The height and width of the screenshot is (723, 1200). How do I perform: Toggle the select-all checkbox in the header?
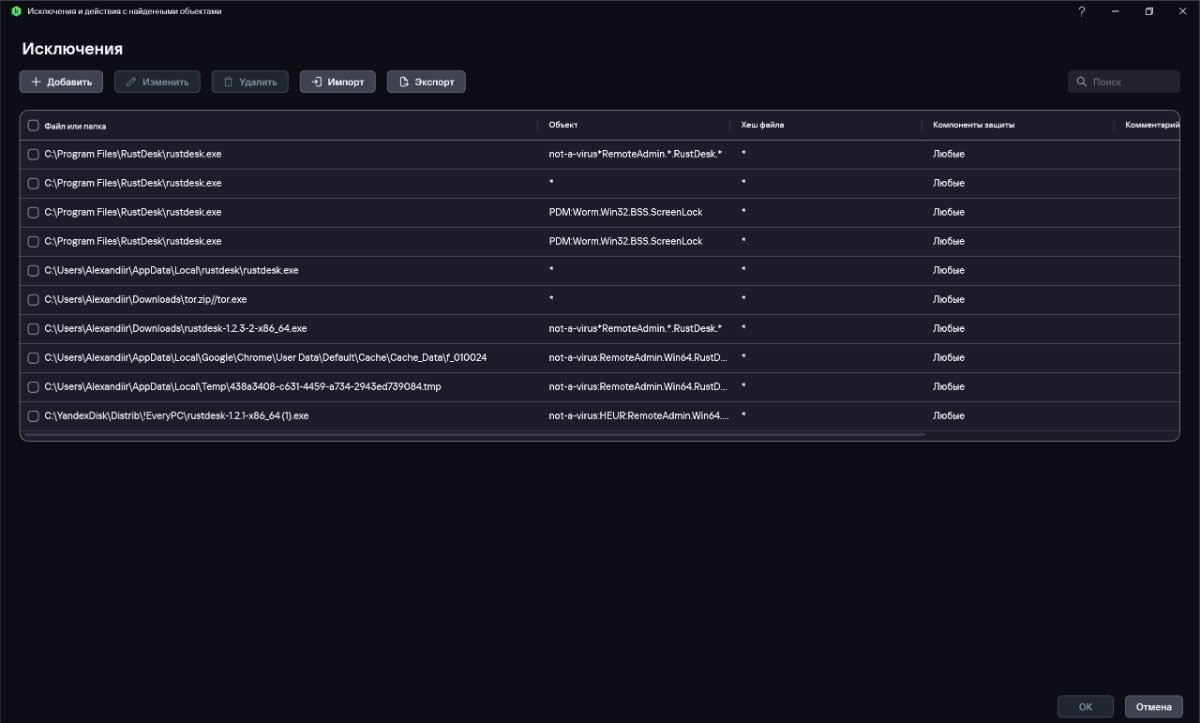(33, 126)
